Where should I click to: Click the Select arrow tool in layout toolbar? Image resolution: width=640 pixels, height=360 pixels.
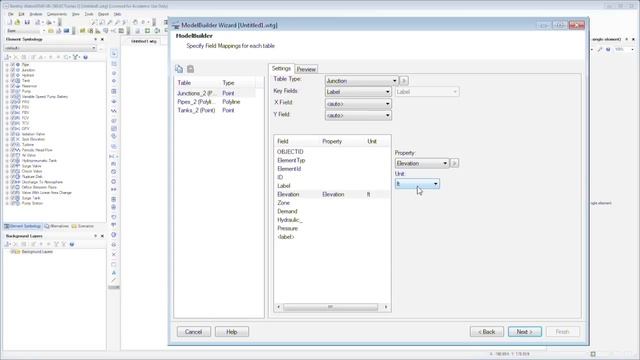(x=114, y=53)
